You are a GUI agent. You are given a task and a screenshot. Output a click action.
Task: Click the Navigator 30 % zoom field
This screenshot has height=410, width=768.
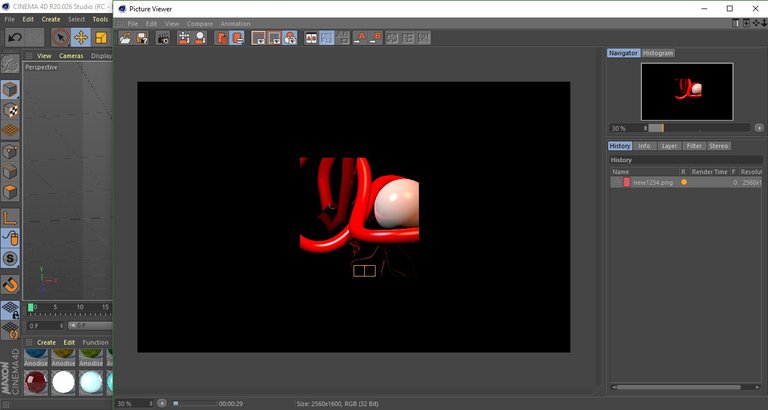tap(628, 128)
